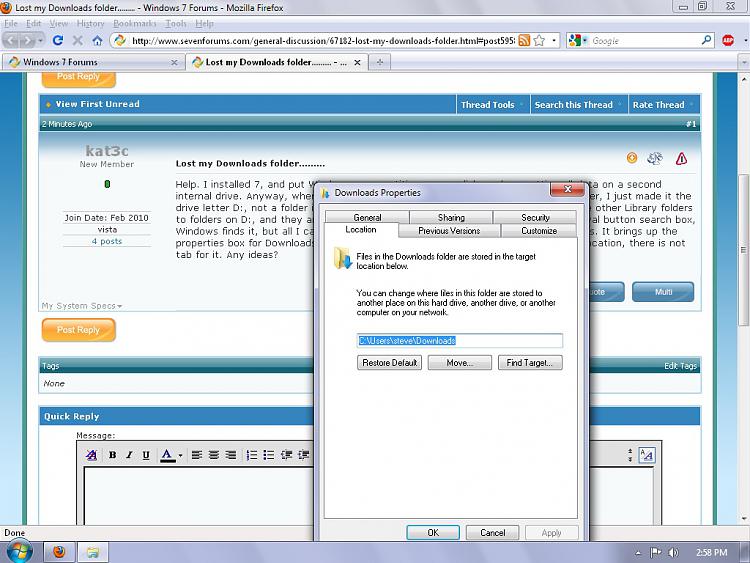Image resolution: width=750 pixels, height=563 pixels.
Task: Open Action Center flag in tray
Action: click(x=655, y=553)
